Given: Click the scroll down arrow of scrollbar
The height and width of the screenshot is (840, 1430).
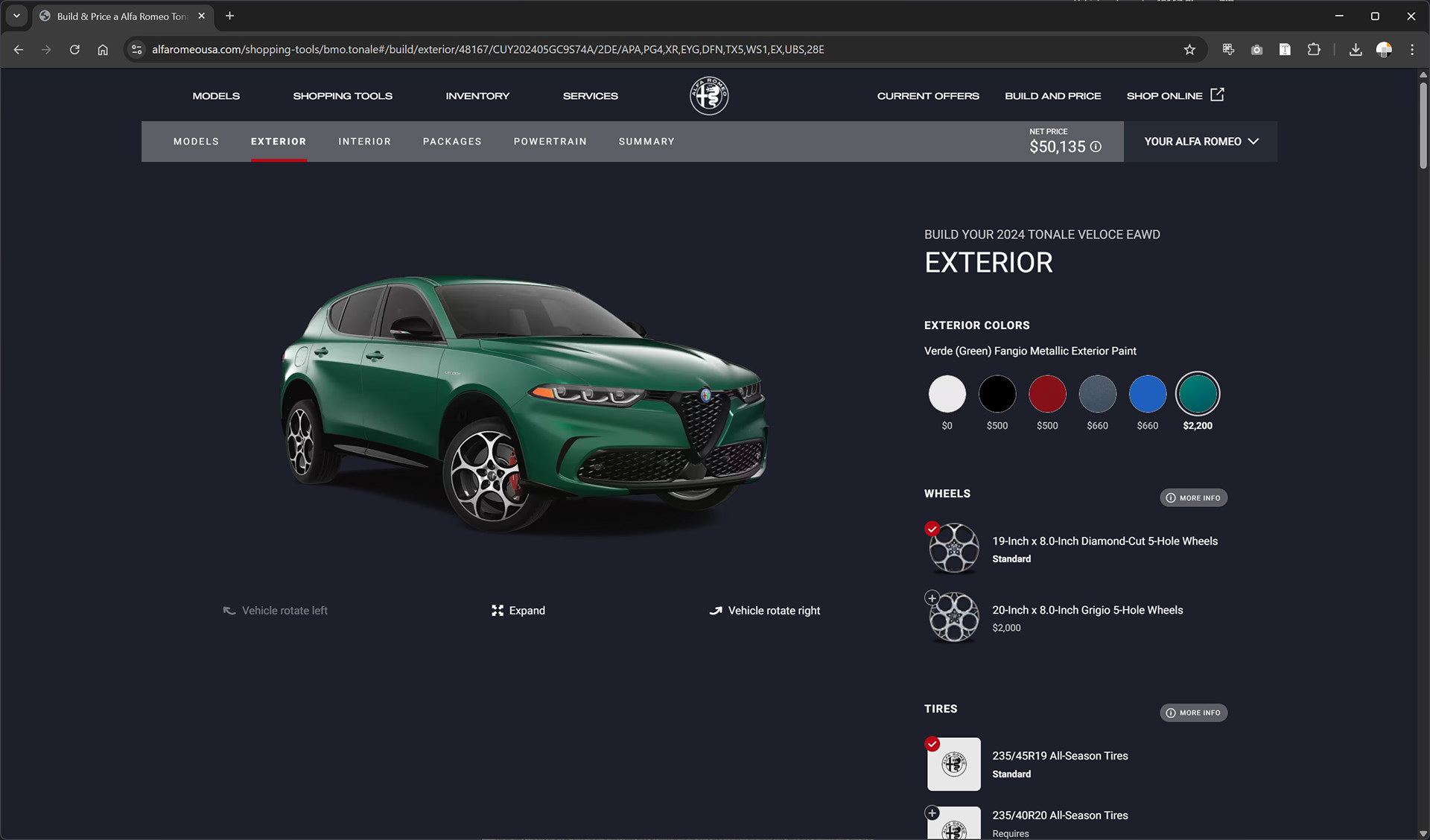Looking at the screenshot, I should 1423,833.
